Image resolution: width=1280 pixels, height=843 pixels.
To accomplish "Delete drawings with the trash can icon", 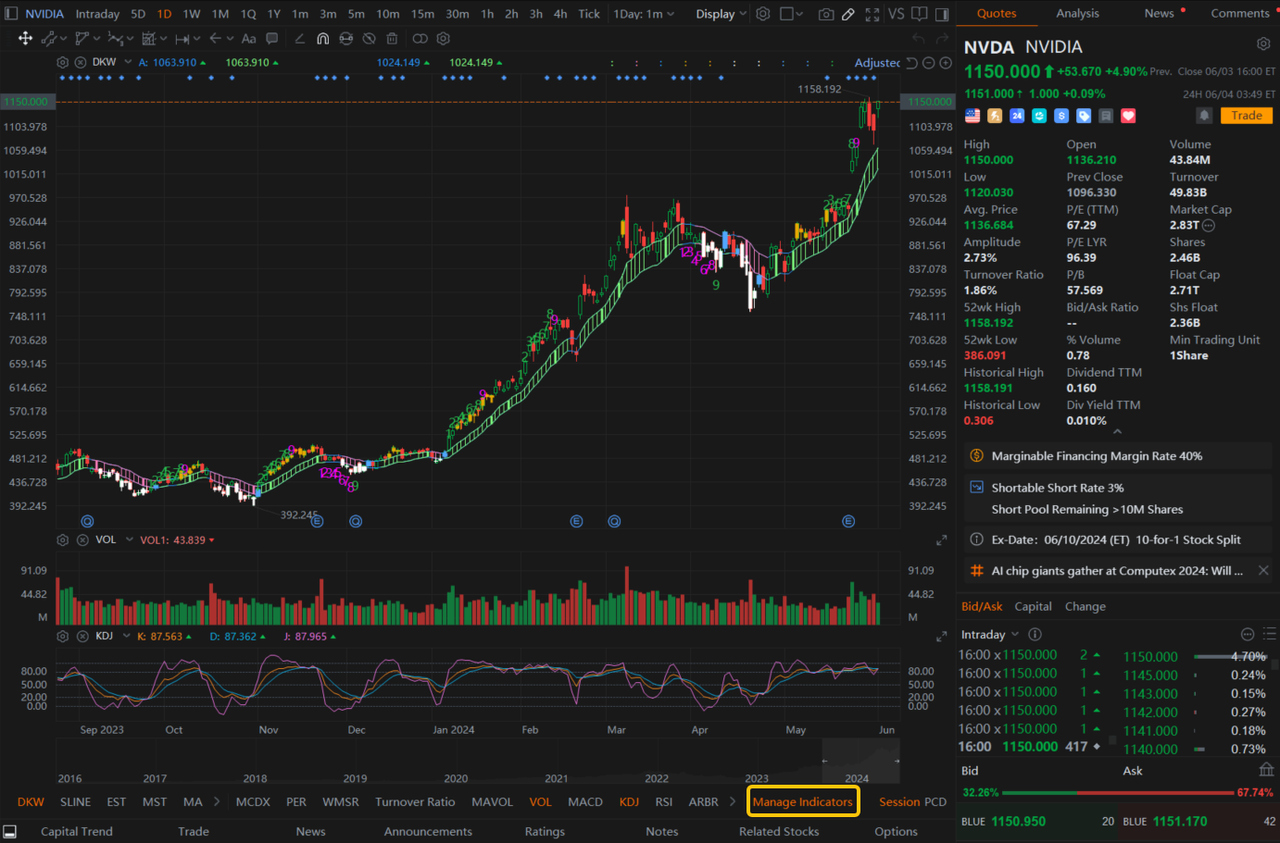I will (x=392, y=38).
